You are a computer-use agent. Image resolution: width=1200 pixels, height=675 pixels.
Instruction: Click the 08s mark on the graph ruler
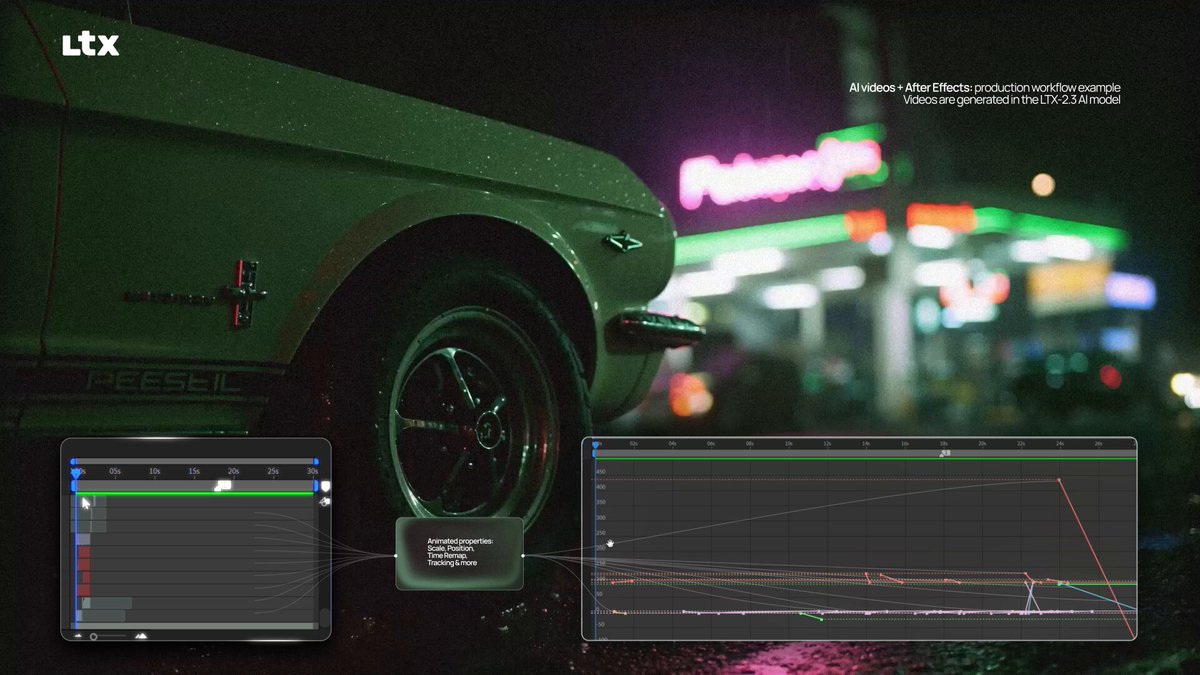tap(750, 443)
